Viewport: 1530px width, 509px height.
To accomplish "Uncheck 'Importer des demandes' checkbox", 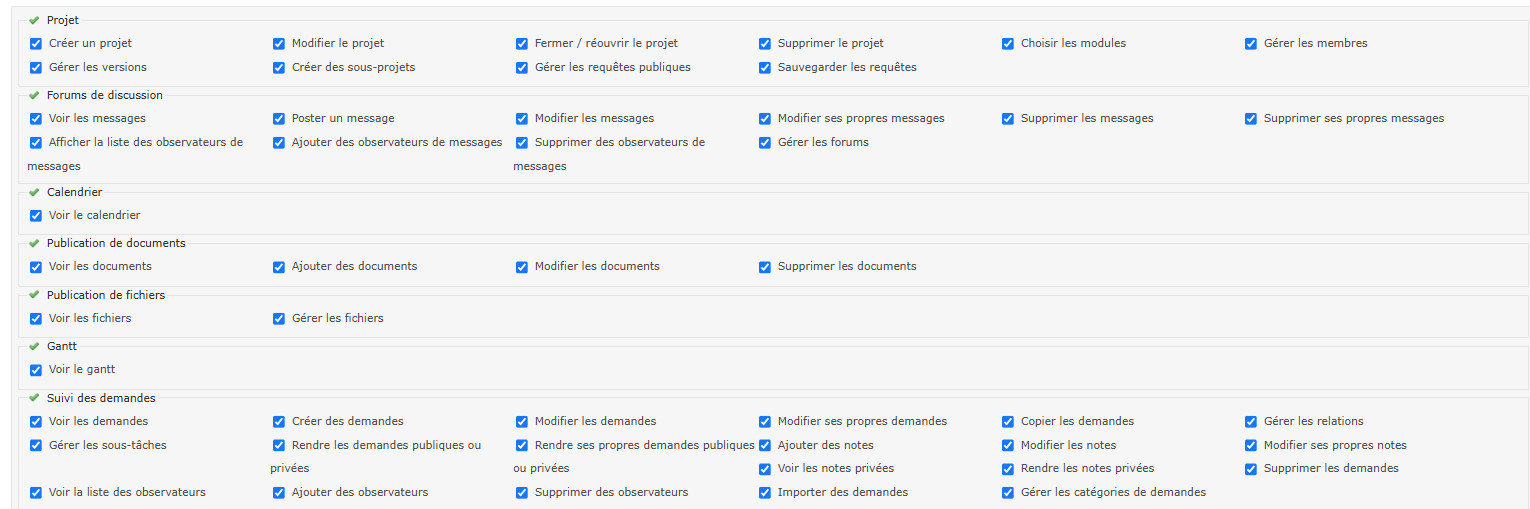I will pos(765,493).
